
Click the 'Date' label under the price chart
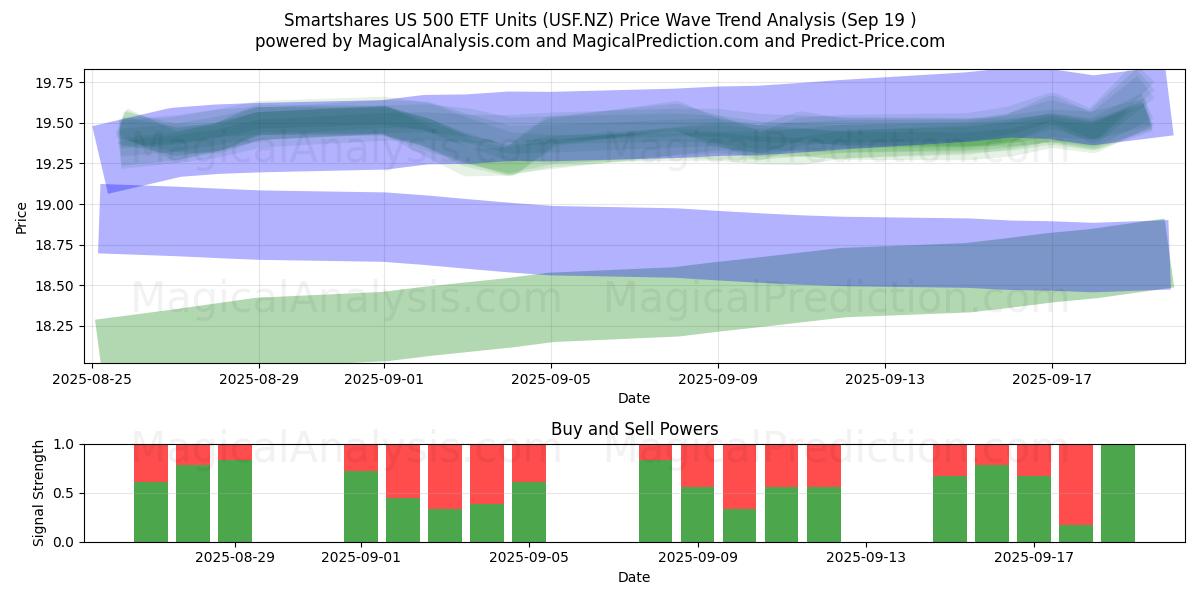[x=634, y=398]
